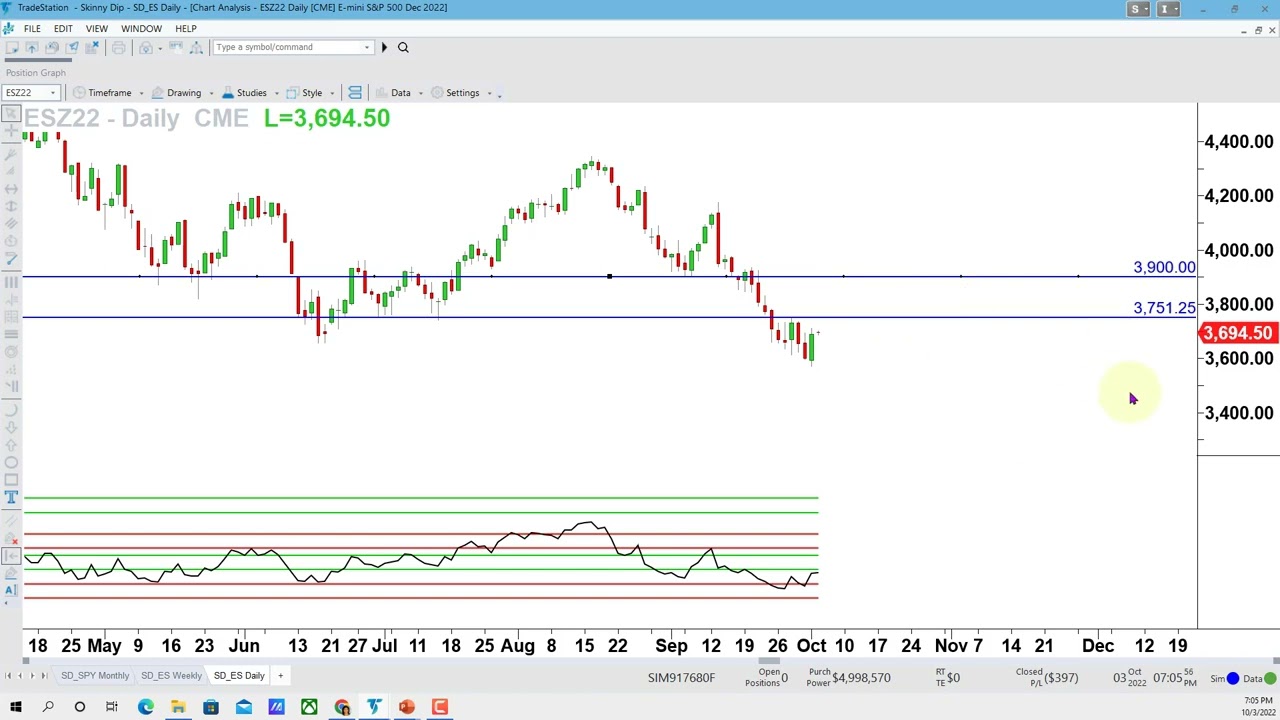Open Microsoft Edge from the taskbar
1280x720 pixels.
point(145,708)
